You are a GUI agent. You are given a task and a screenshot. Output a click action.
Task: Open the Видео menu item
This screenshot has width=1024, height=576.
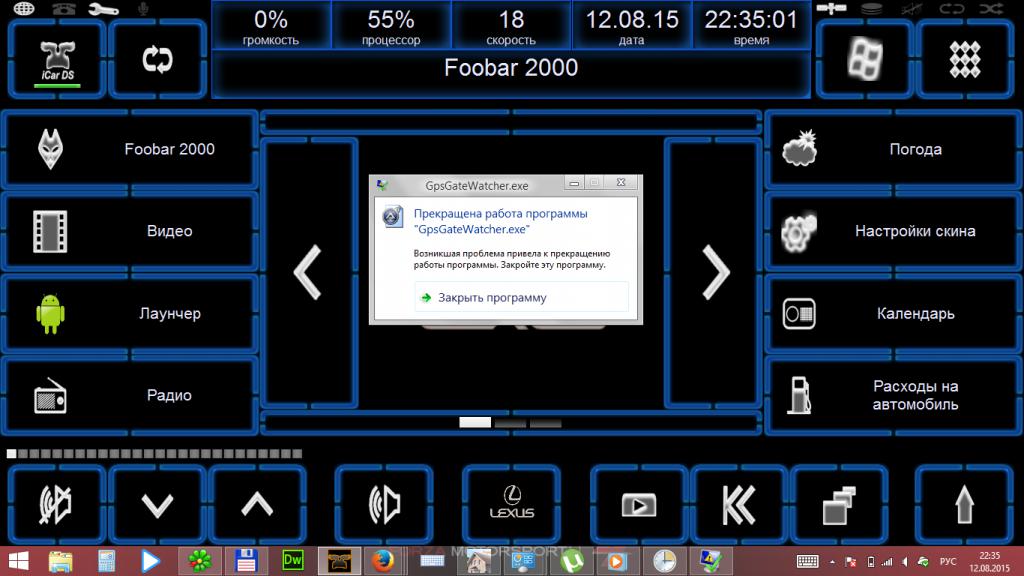tap(131, 231)
